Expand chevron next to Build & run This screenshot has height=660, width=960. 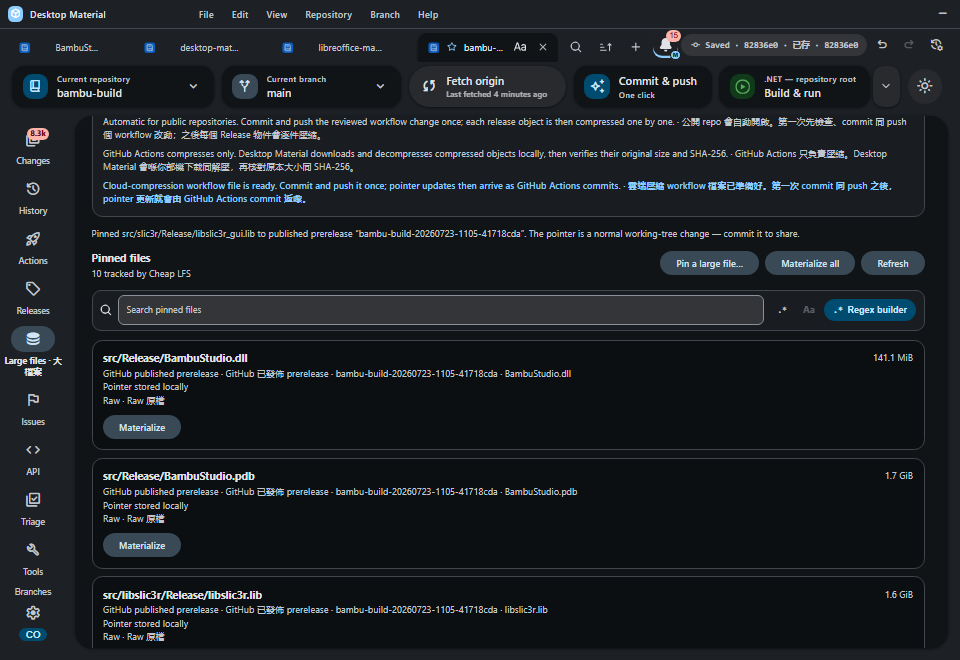[x=886, y=86]
